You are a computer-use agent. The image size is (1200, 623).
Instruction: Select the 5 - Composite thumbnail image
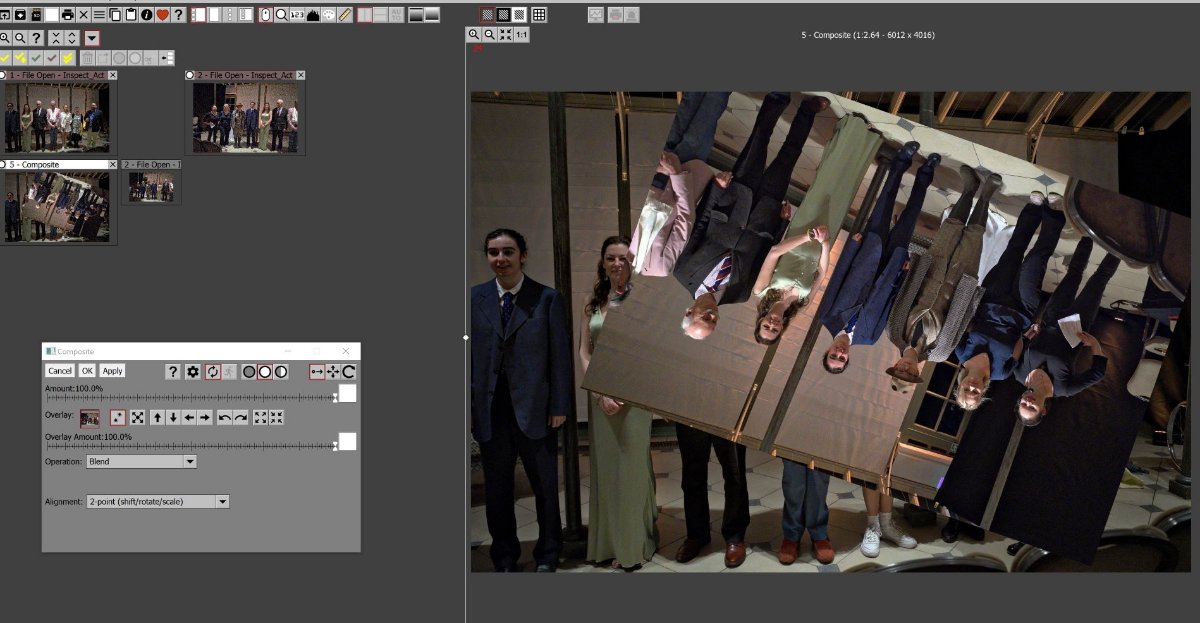pyautogui.click(x=57, y=206)
